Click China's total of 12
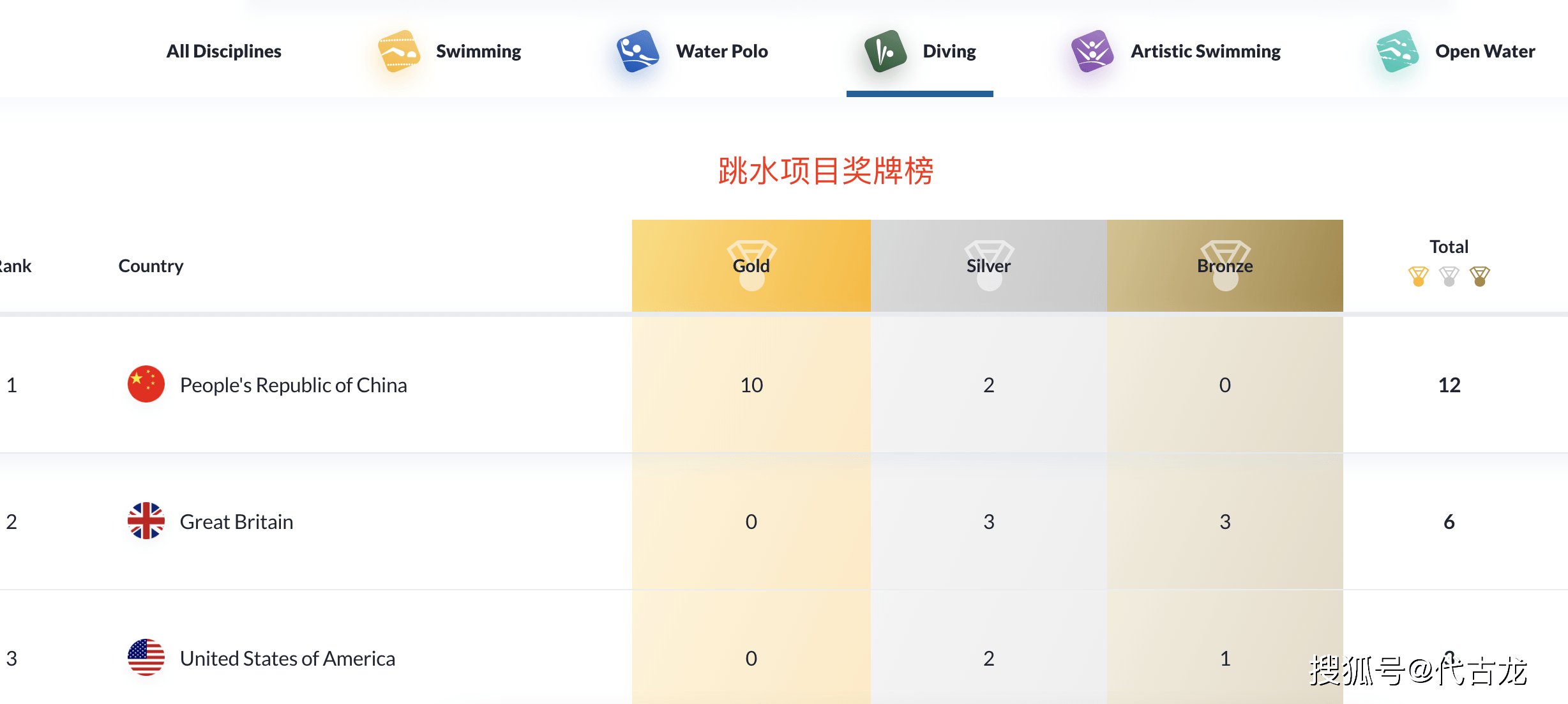This screenshot has height=704, width=1568. coord(1449,385)
